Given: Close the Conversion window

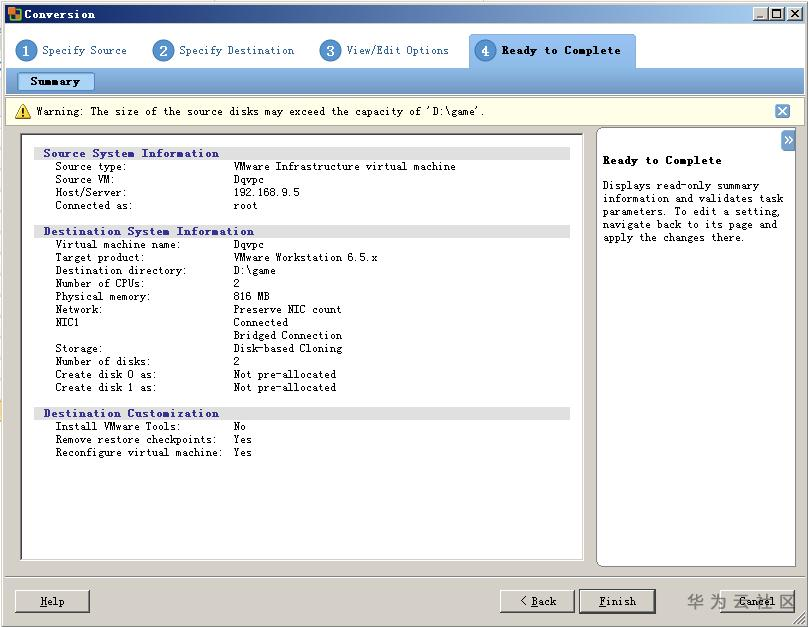Looking at the screenshot, I should click(x=794, y=14).
